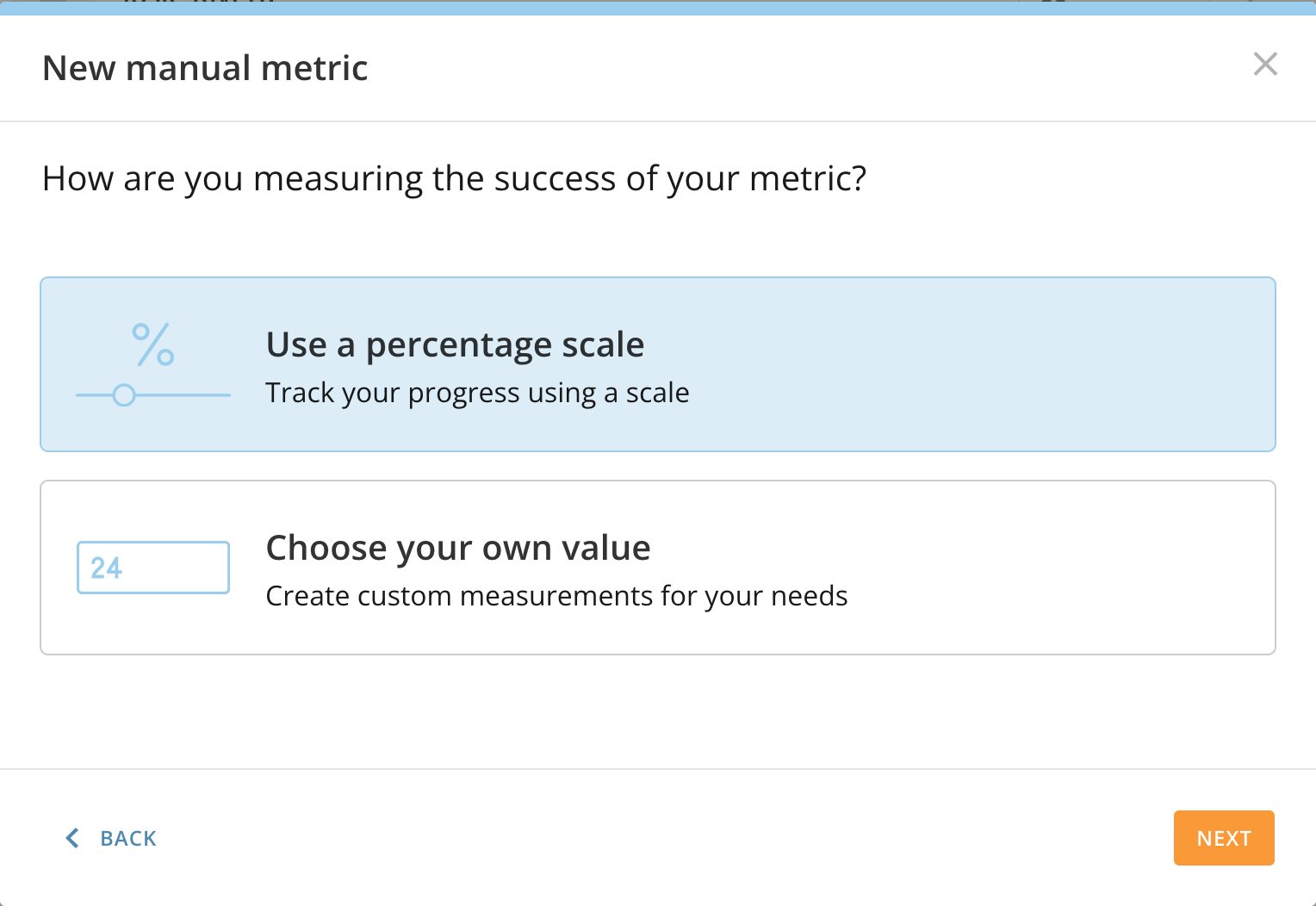Click the word "percentage" in the first option
The height and width of the screenshot is (906, 1316).
pyautogui.click(x=458, y=345)
